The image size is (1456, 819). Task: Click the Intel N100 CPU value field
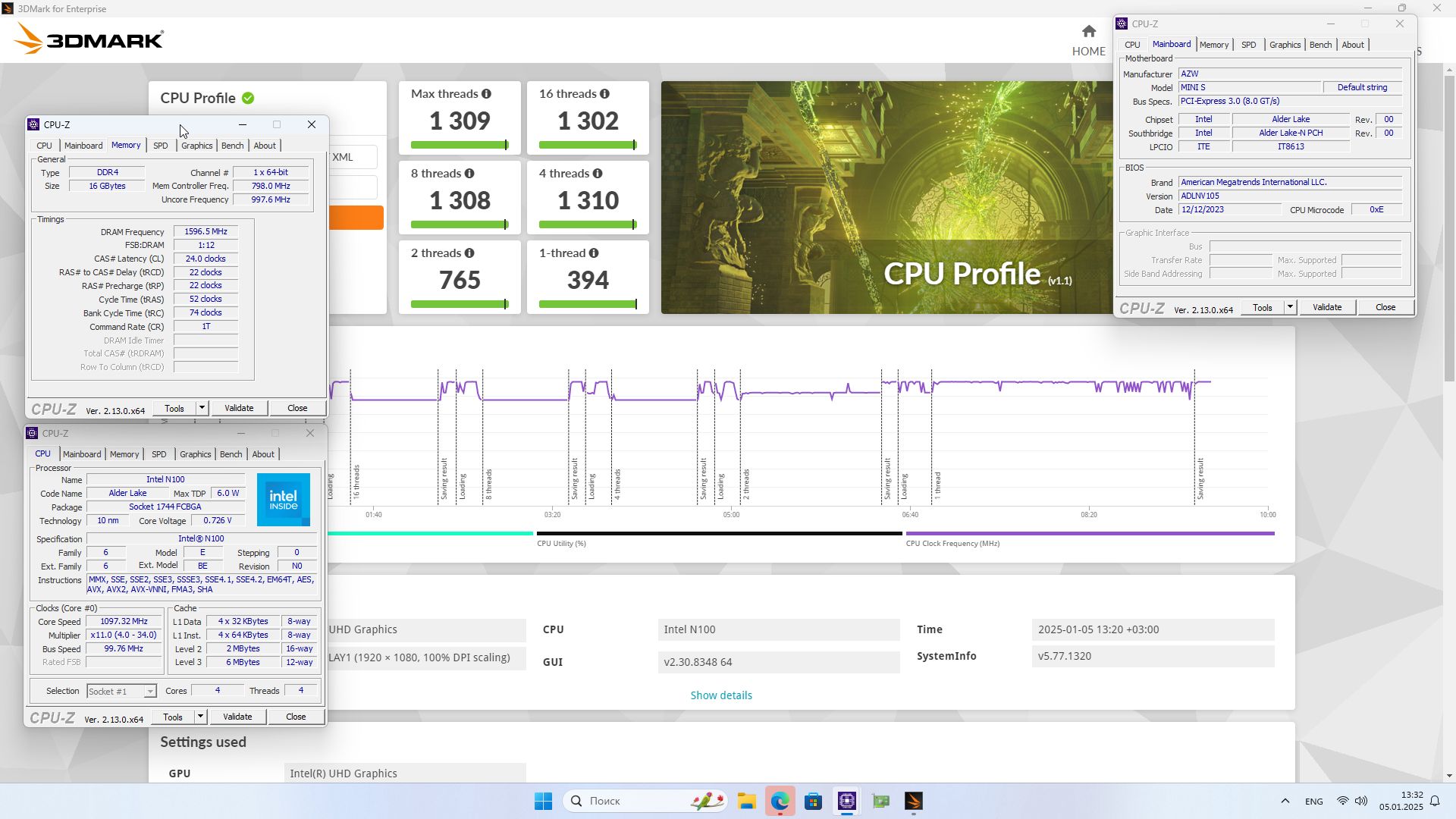pos(779,629)
